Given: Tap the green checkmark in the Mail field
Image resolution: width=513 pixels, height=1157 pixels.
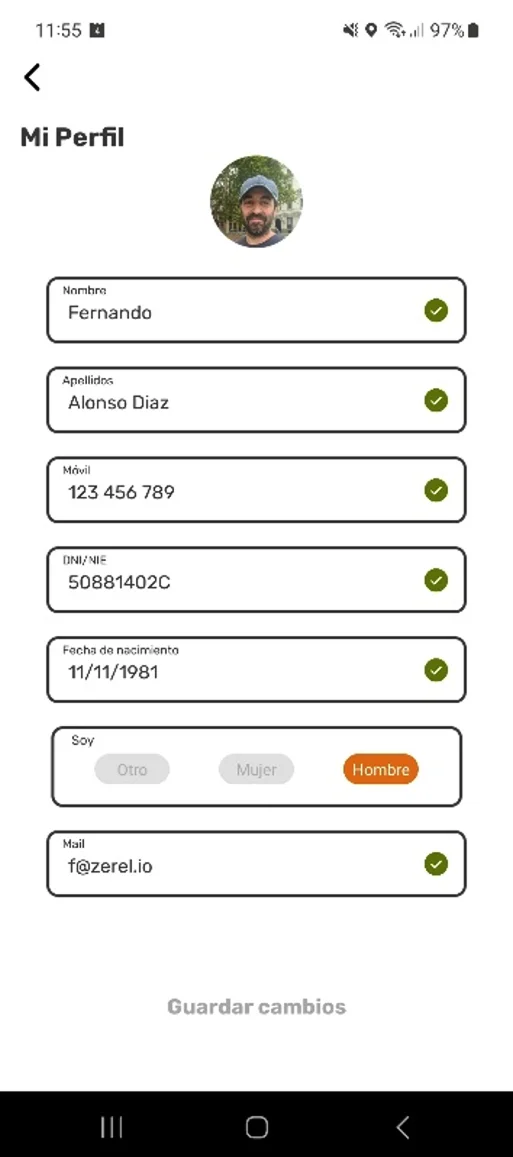Looking at the screenshot, I should 436,863.
